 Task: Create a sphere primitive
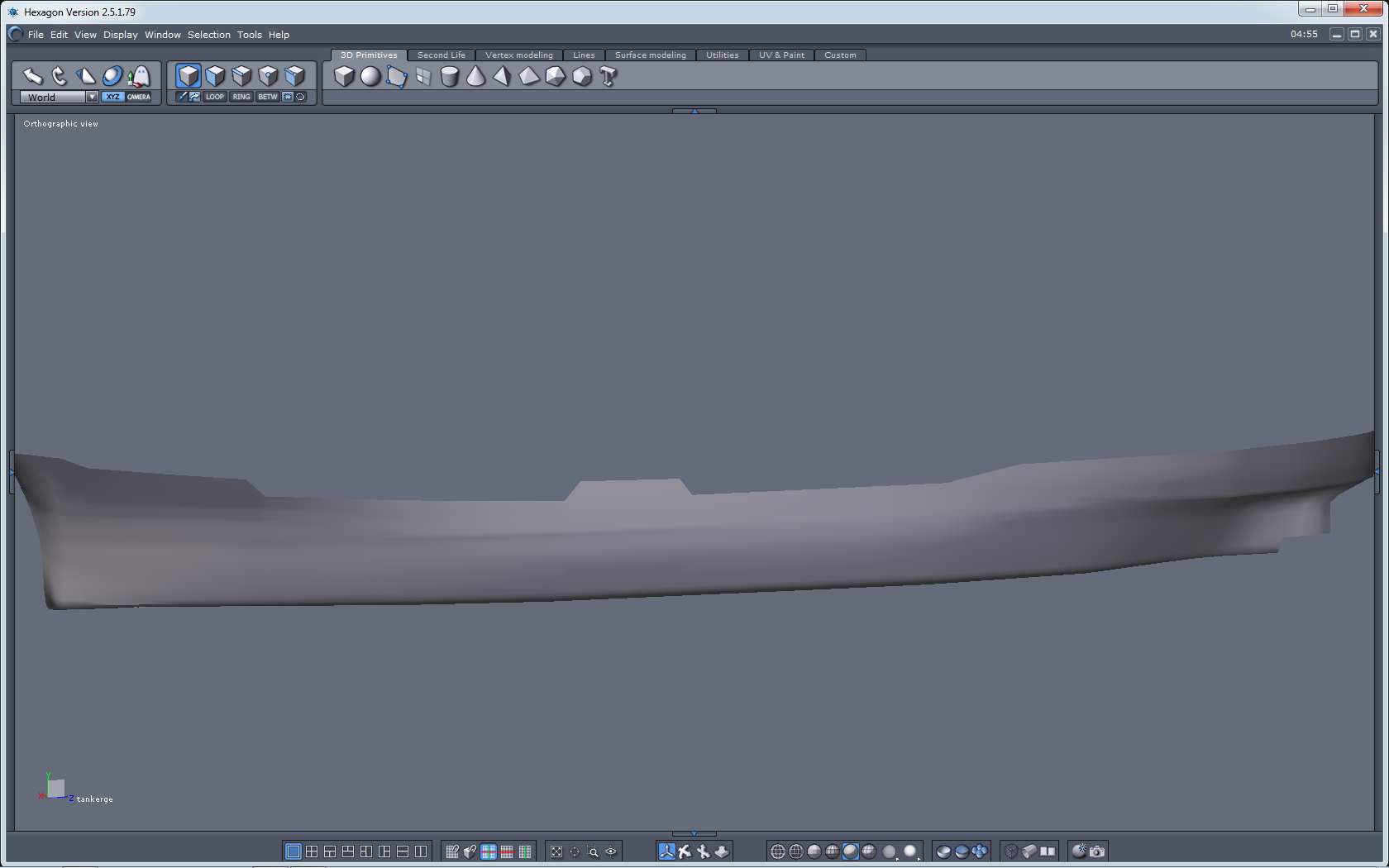point(370,76)
